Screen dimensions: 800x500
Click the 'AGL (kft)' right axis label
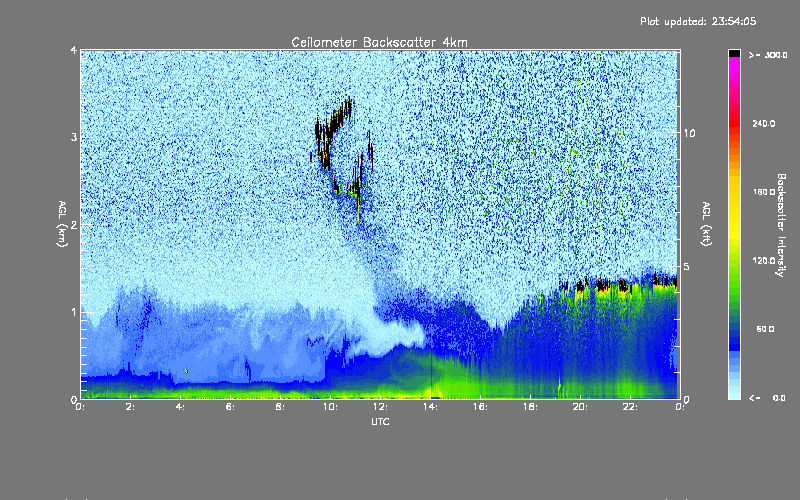coord(706,224)
